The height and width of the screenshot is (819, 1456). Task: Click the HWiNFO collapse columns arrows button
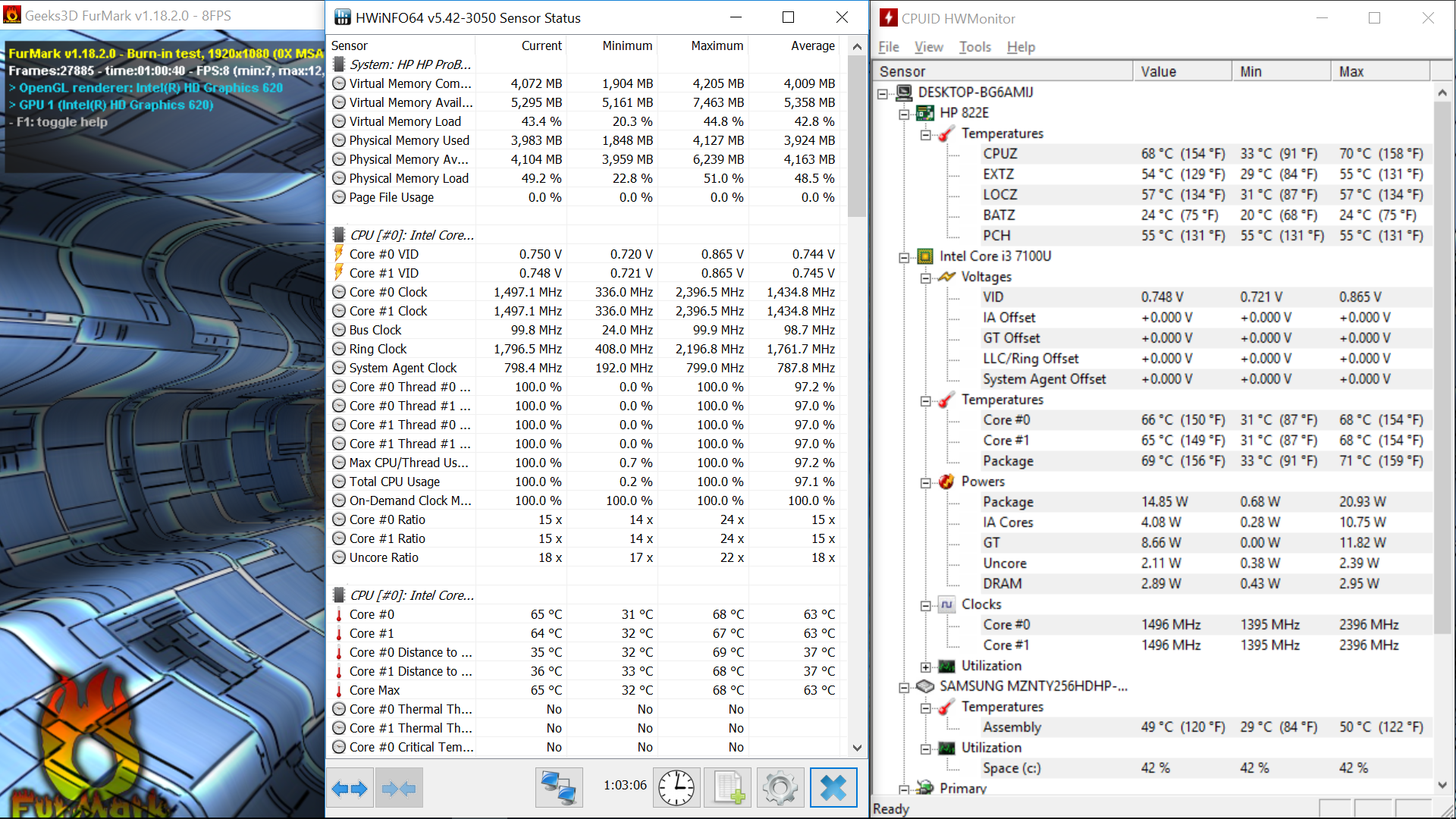(x=399, y=788)
